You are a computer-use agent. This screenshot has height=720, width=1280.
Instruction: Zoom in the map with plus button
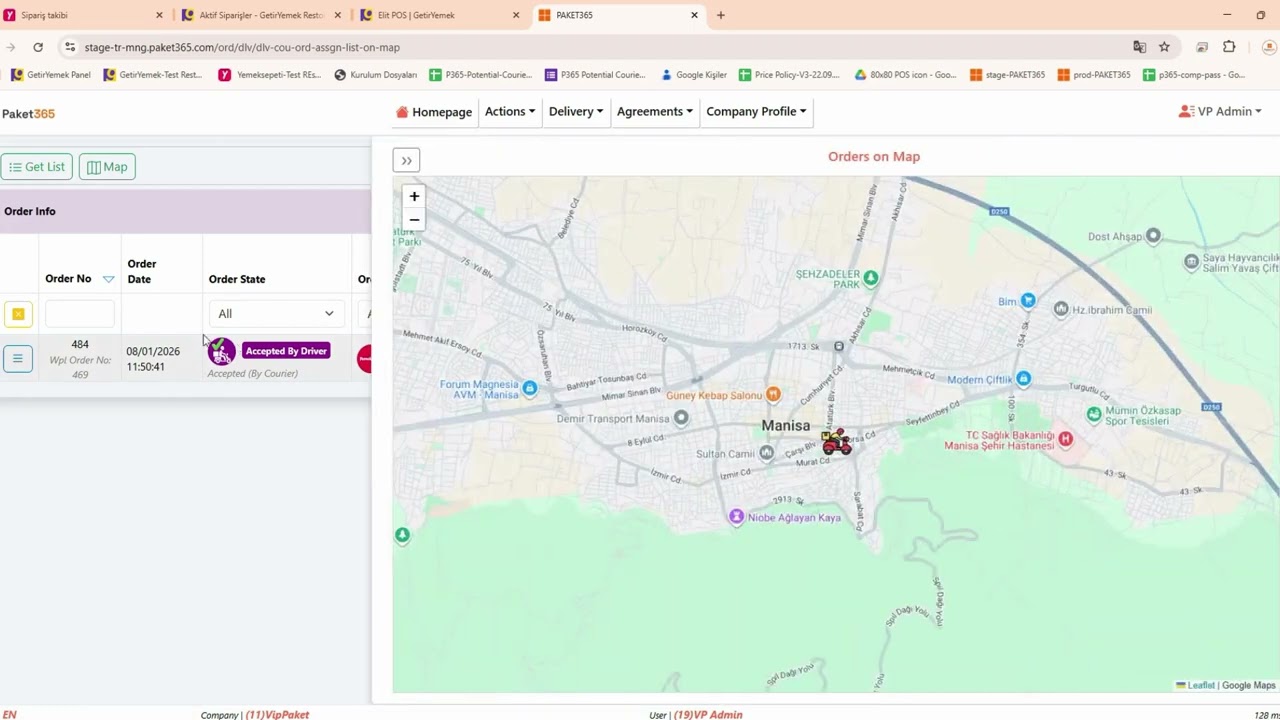coord(414,197)
